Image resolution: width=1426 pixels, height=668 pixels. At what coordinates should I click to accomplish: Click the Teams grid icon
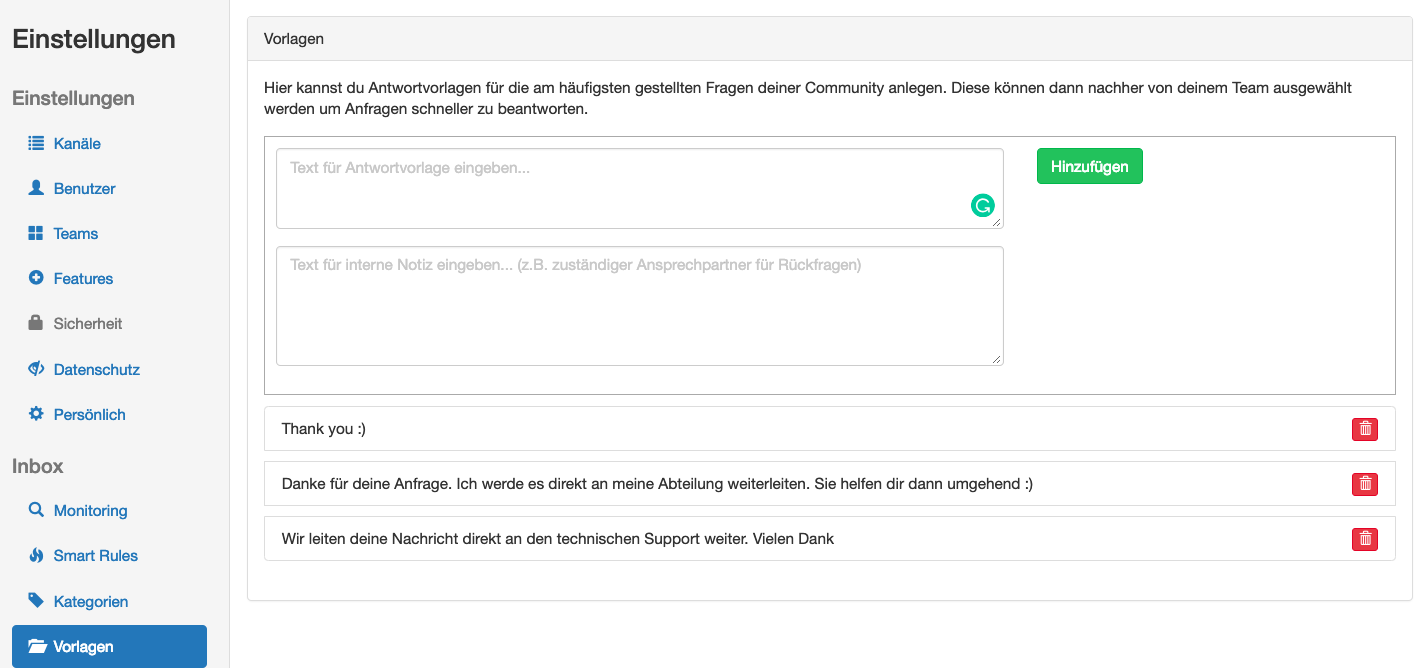point(36,233)
